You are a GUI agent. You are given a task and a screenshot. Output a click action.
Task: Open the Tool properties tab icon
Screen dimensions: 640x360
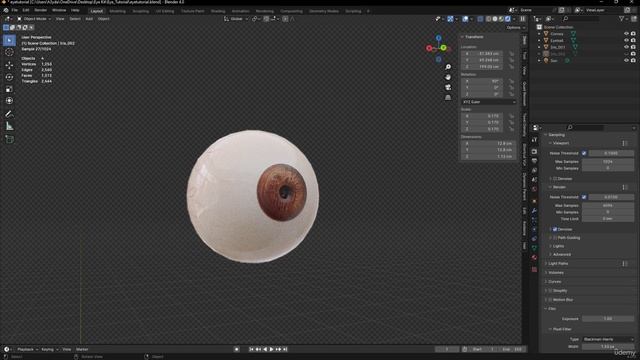click(534, 140)
